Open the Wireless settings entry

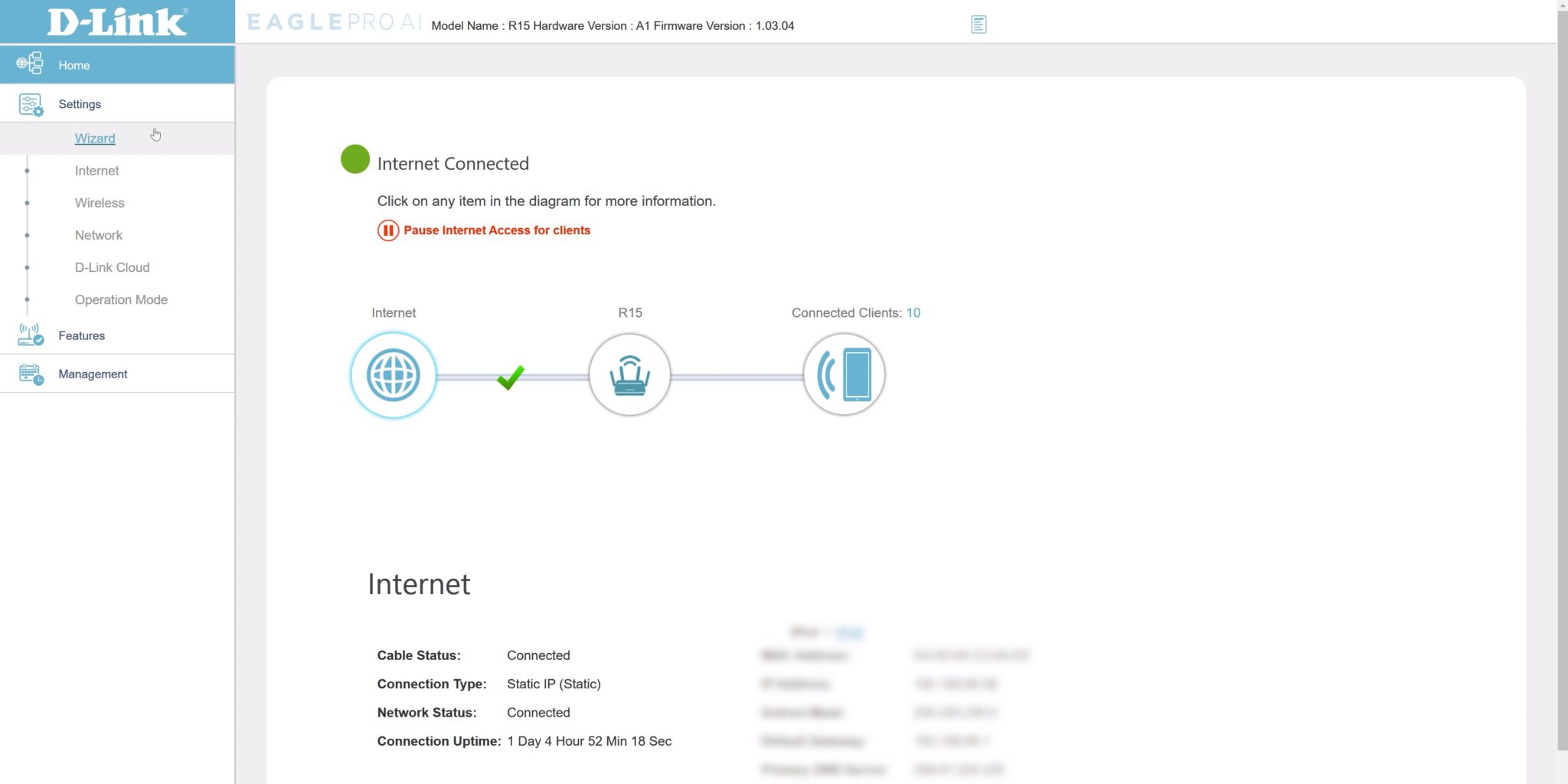tap(99, 203)
